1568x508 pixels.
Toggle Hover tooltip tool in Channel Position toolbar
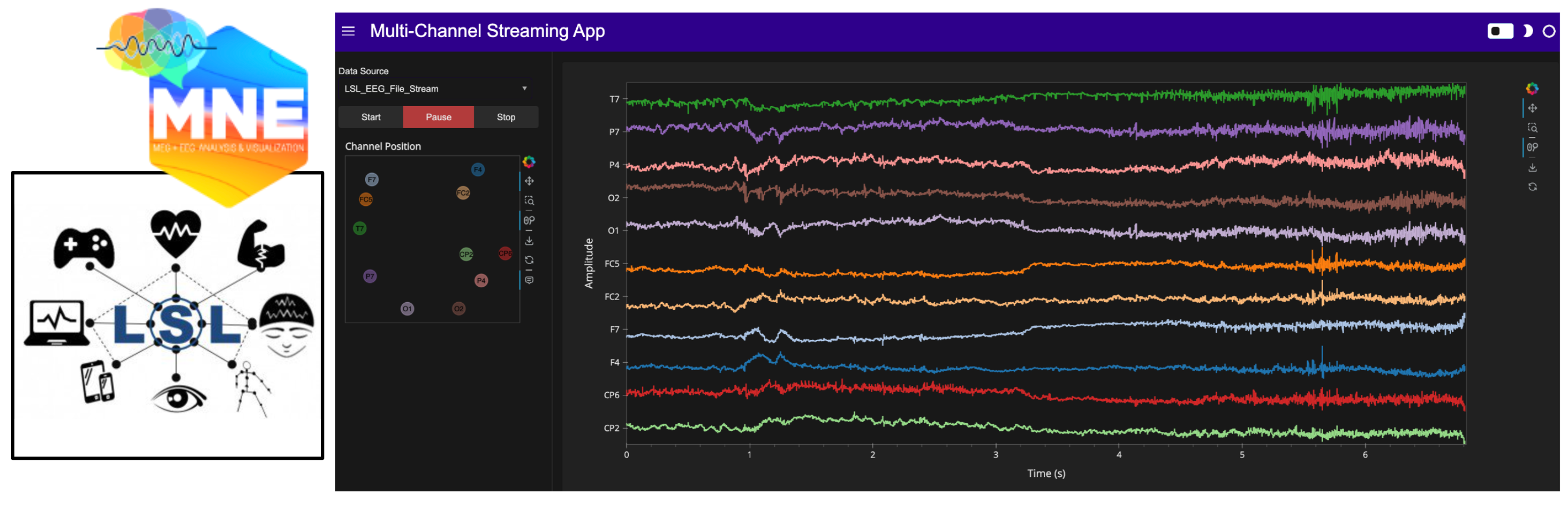click(529, 280)
